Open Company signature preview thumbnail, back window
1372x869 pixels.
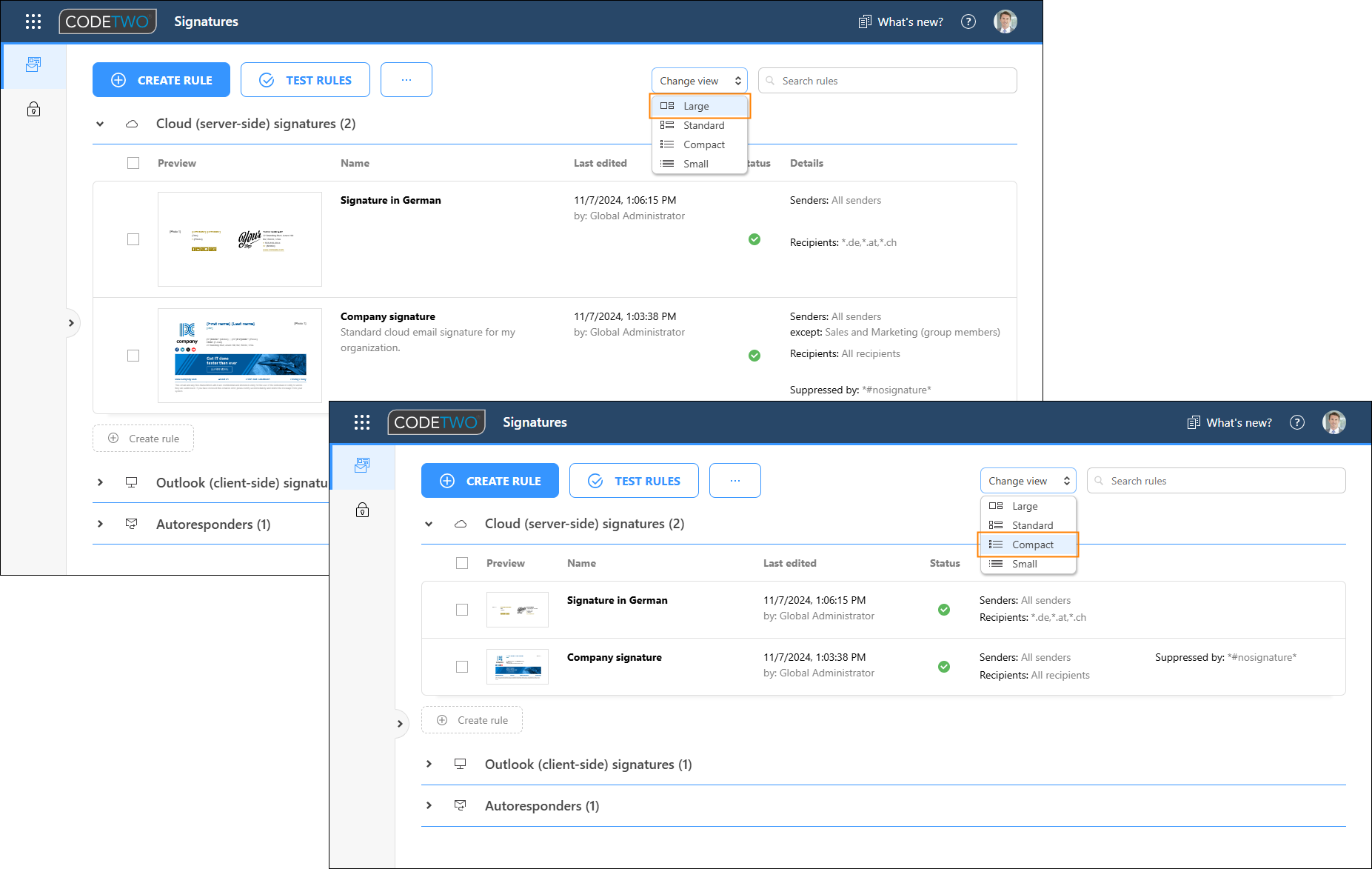pyautogui.click(x=240, y=356)
